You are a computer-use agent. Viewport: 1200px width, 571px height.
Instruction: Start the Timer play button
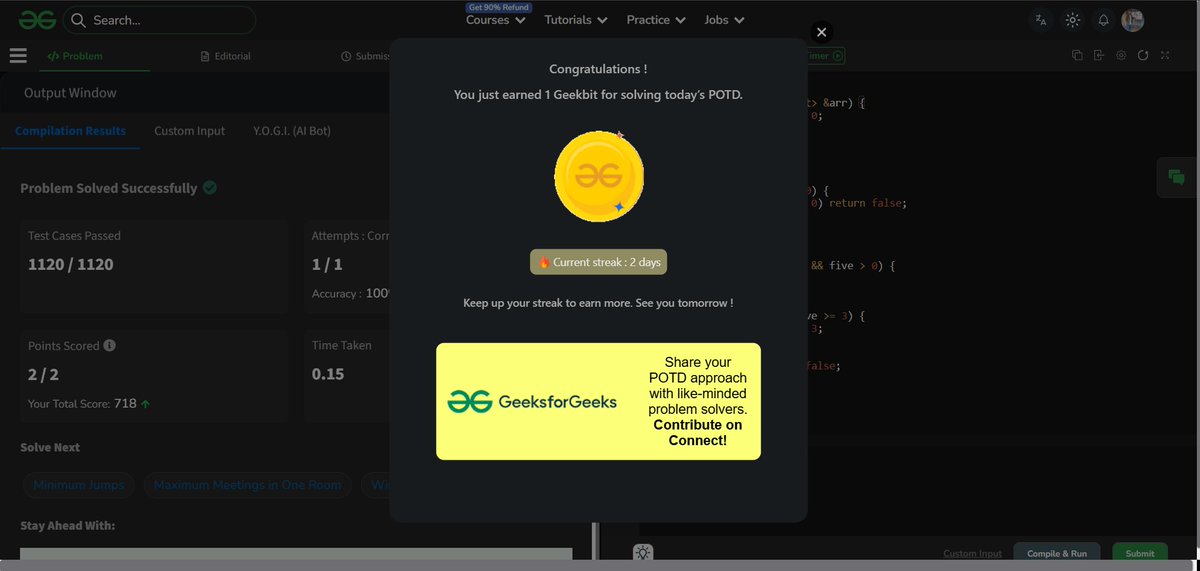[838, 56]
